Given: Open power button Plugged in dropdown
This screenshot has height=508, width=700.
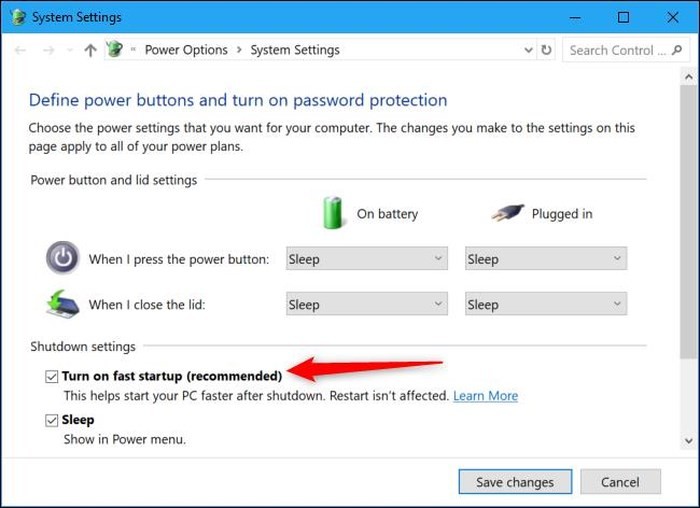Looking at the screenshot, I should tap(546, 259).
